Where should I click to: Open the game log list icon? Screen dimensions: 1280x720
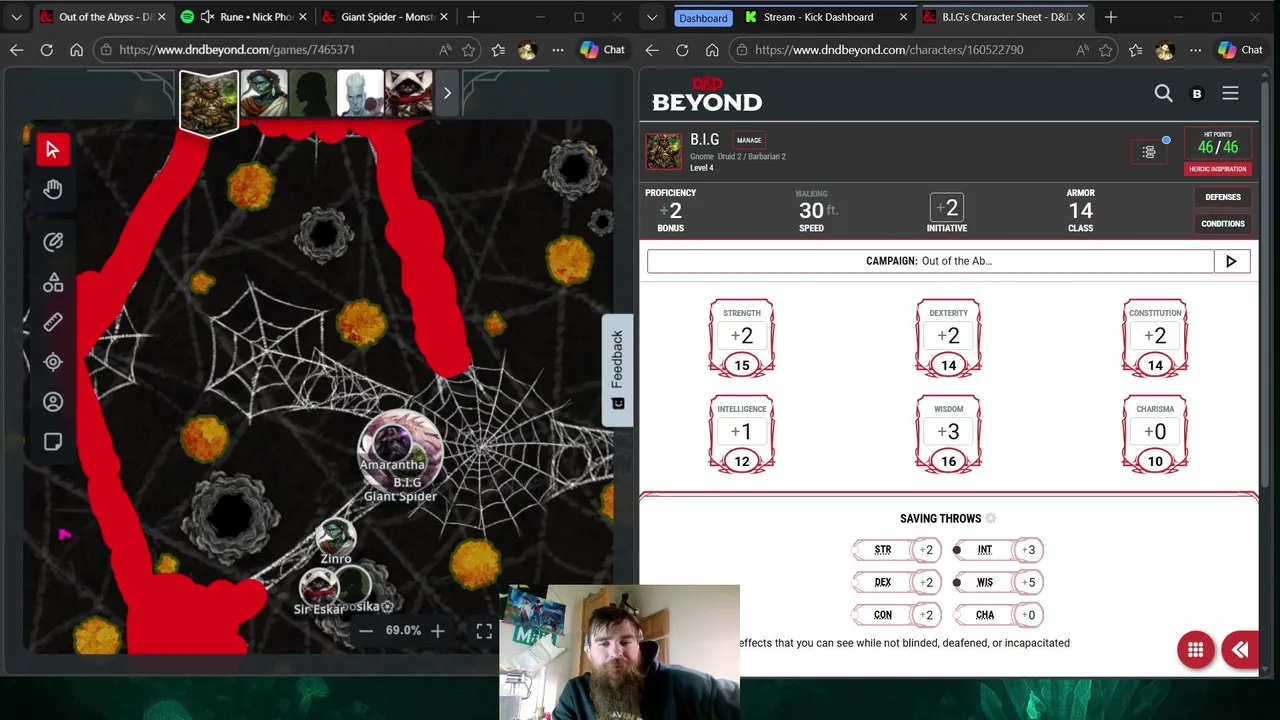coord(1148,152)
